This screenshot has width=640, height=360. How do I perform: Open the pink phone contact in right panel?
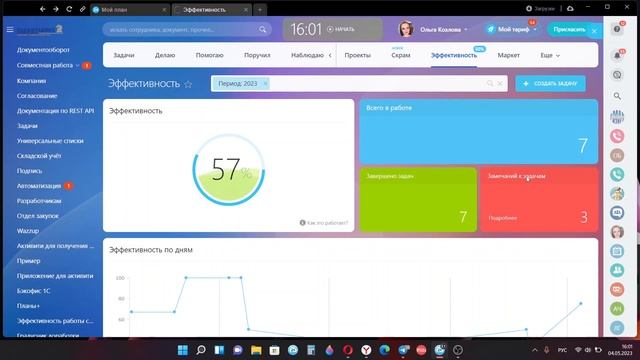pos(617,136)
